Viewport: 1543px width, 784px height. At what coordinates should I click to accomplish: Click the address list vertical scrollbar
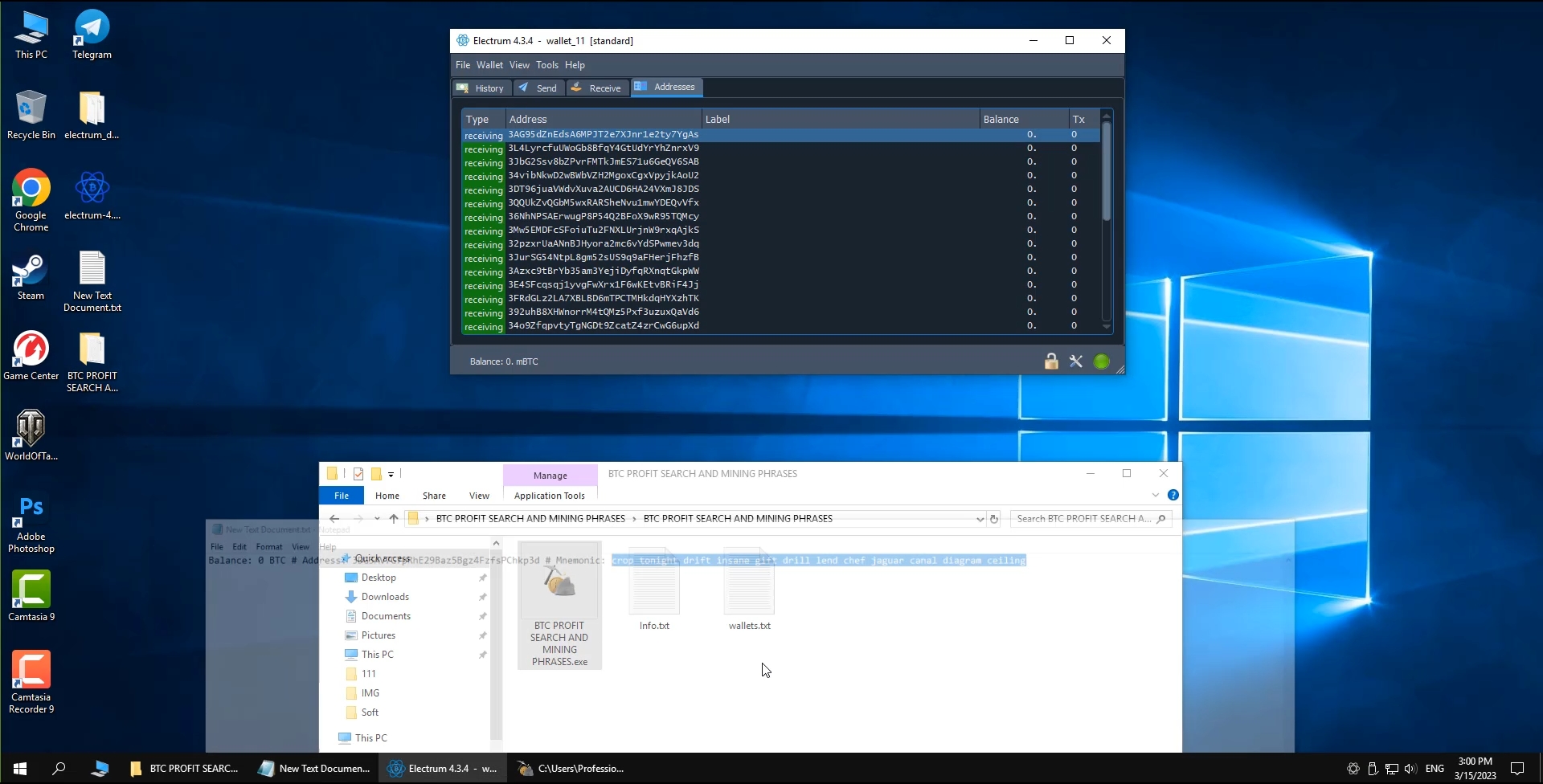tap(1107, 170)
